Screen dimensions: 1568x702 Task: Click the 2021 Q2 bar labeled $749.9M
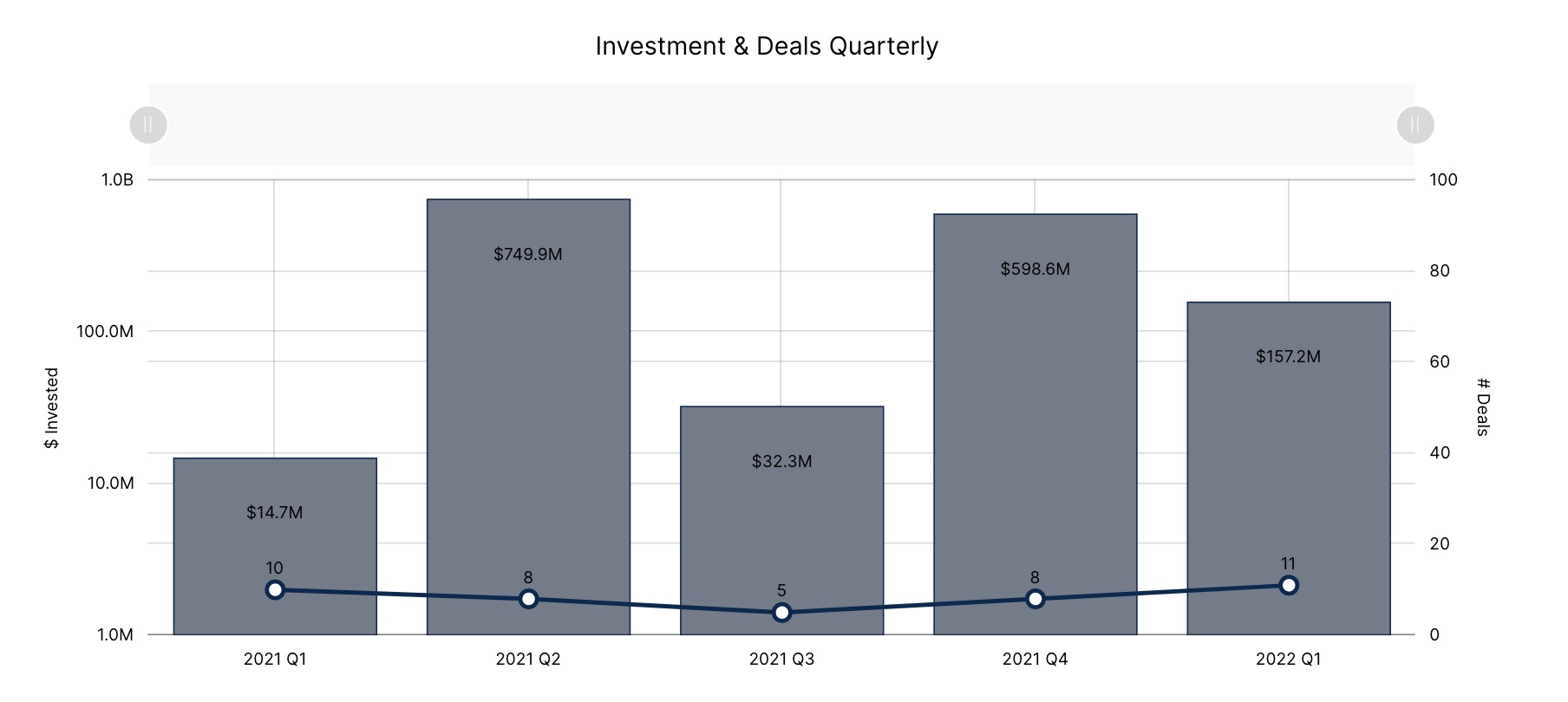(x=528, y=390)
